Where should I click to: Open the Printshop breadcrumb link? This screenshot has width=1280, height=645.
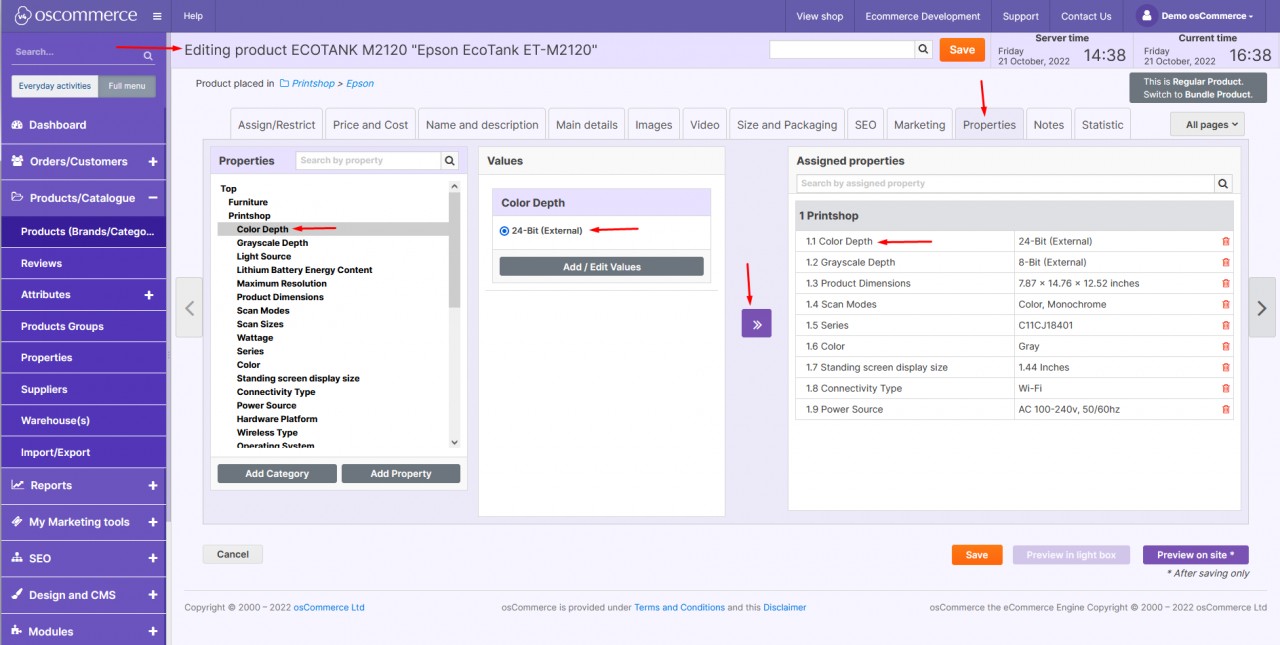[313, 84]
